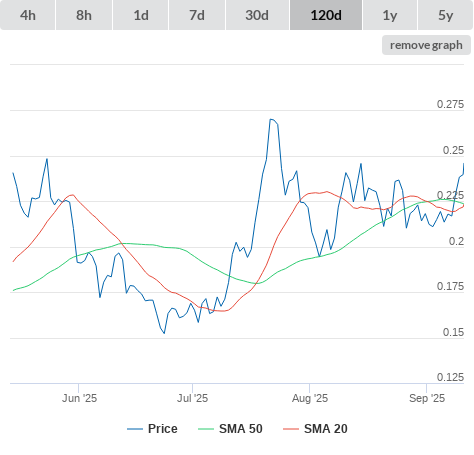Click the green SMA 50 legend marker
The height and width of the screenshot is (455, 474).
click(x=206, y=429)
